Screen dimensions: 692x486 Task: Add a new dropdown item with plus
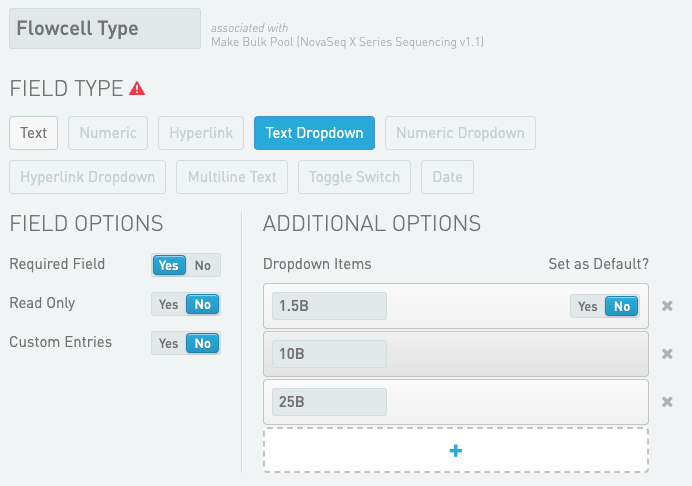(456, 450)
